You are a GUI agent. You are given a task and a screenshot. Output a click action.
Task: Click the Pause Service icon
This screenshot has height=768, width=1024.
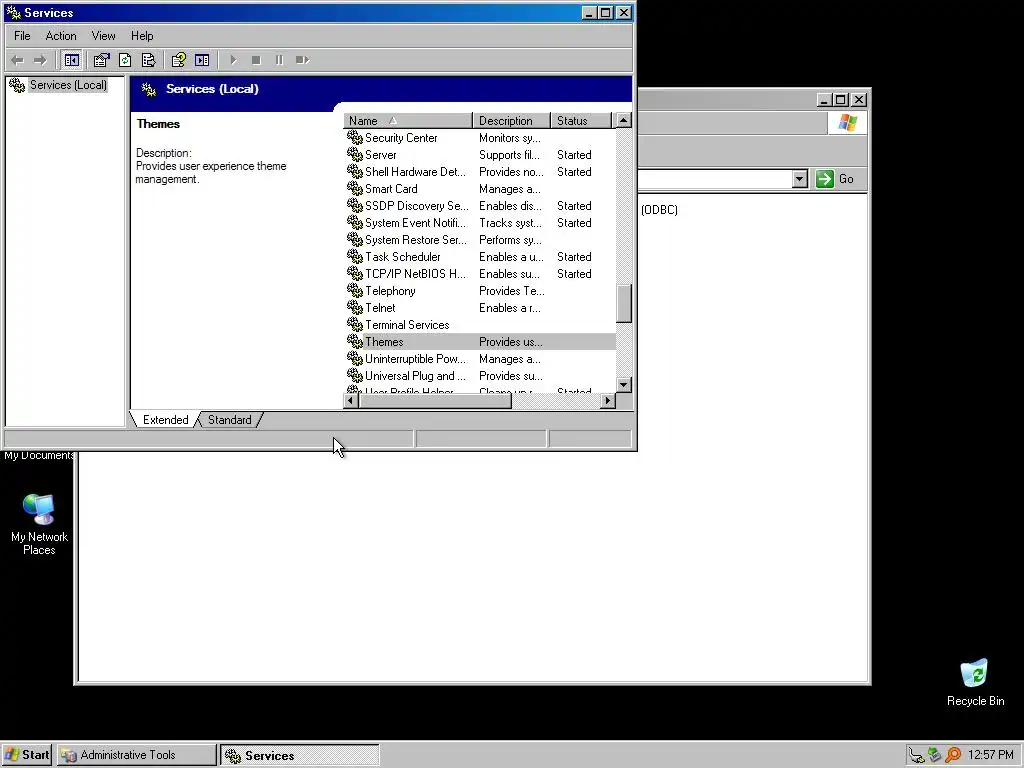pyautogui.click(x=280, y=60)
